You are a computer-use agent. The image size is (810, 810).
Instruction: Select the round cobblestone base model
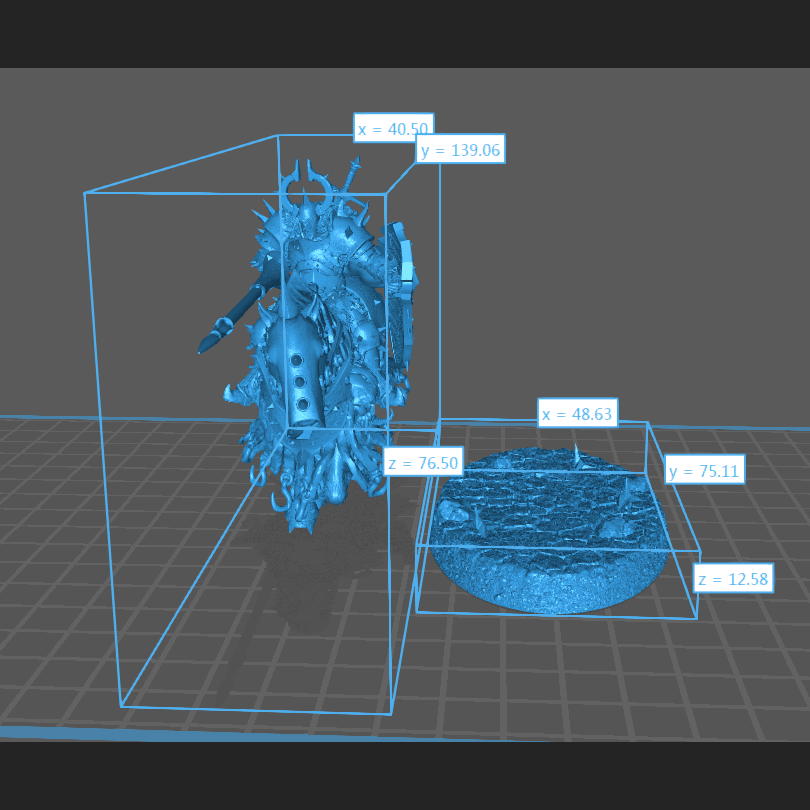point(550,530)
